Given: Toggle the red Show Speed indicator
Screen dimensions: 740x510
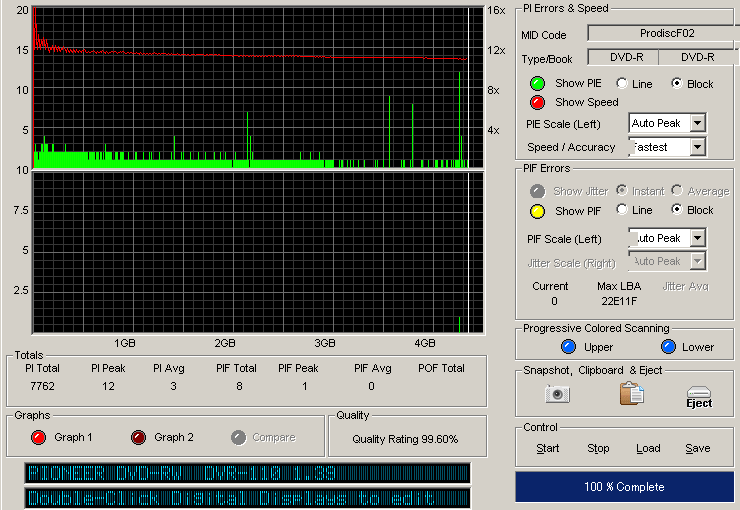Looking at the screenshot, I should coord(537,102).
